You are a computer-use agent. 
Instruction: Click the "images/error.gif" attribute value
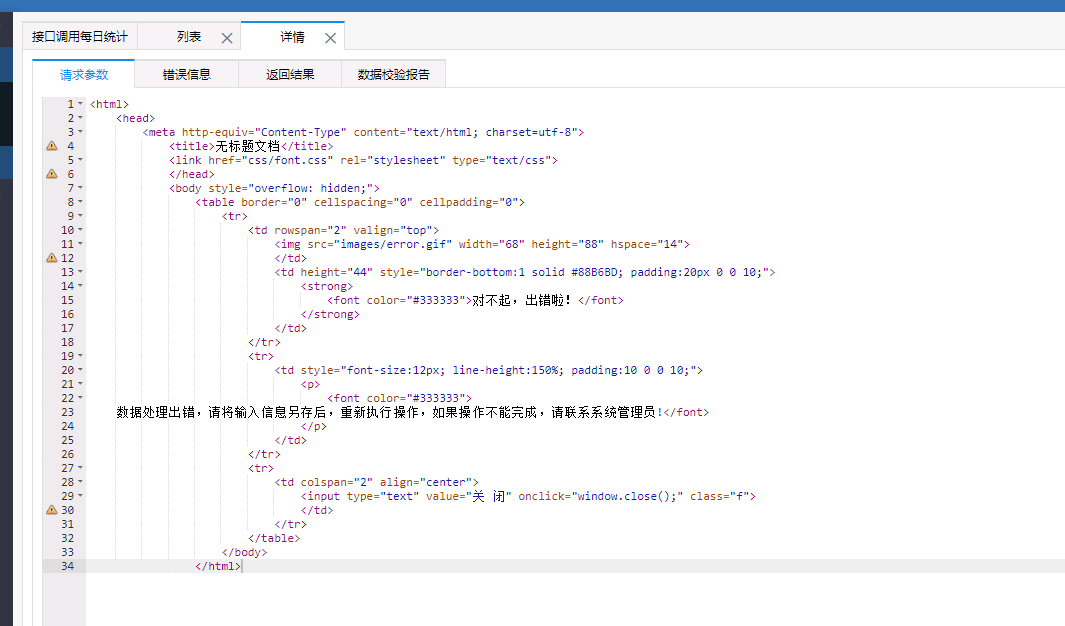[x=393, y=244]
